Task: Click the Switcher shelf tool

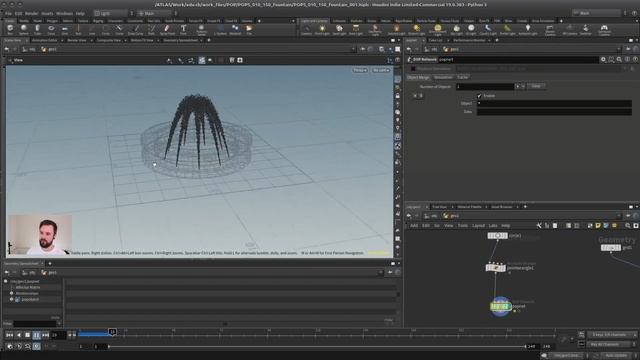Action: [586, 29]
